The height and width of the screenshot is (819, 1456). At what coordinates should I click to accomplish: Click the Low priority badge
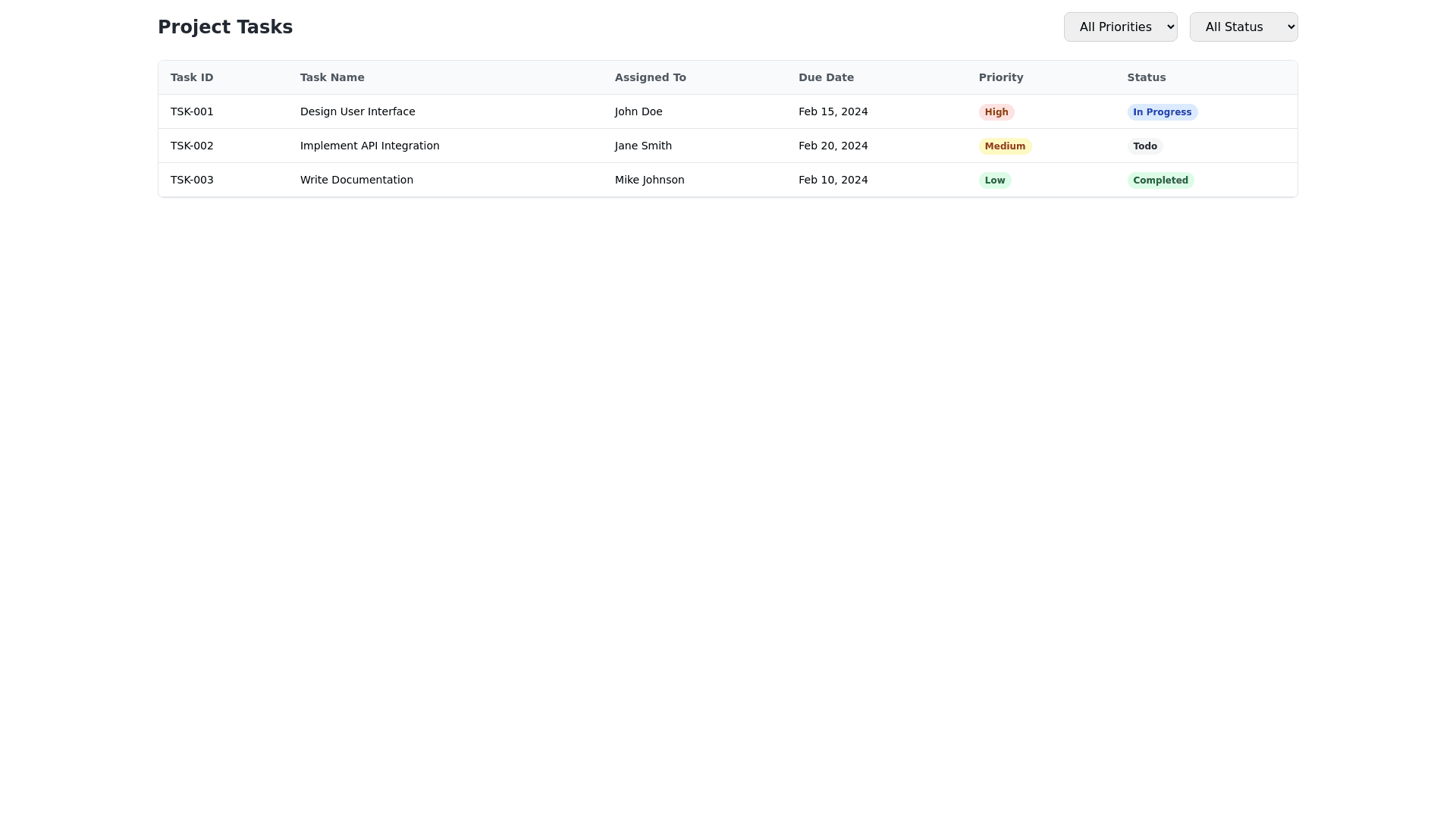click(994, 180)
